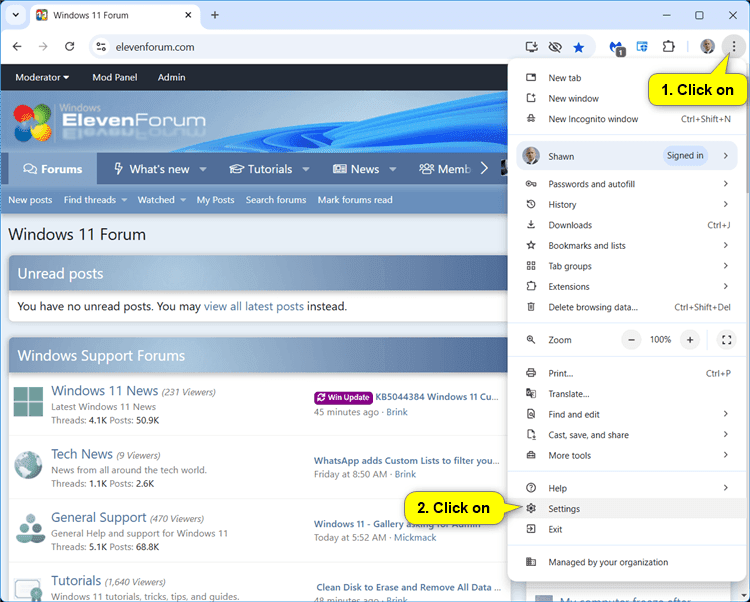Expand the Tab groups submenu
Viewport: 750px width, 602px height.
[x=627, y=266]
